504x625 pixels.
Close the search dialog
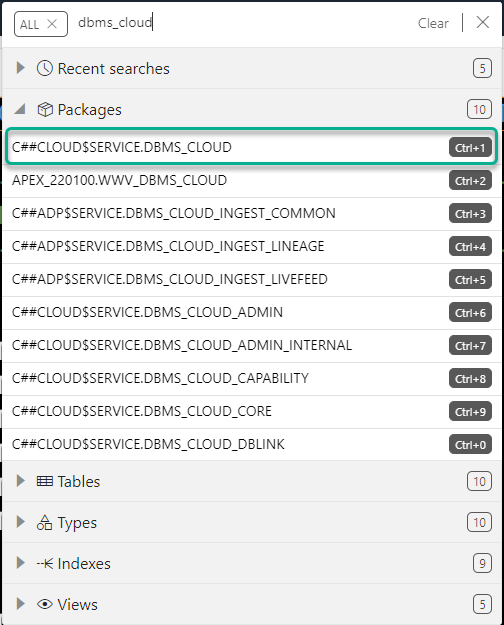point(483,22)
